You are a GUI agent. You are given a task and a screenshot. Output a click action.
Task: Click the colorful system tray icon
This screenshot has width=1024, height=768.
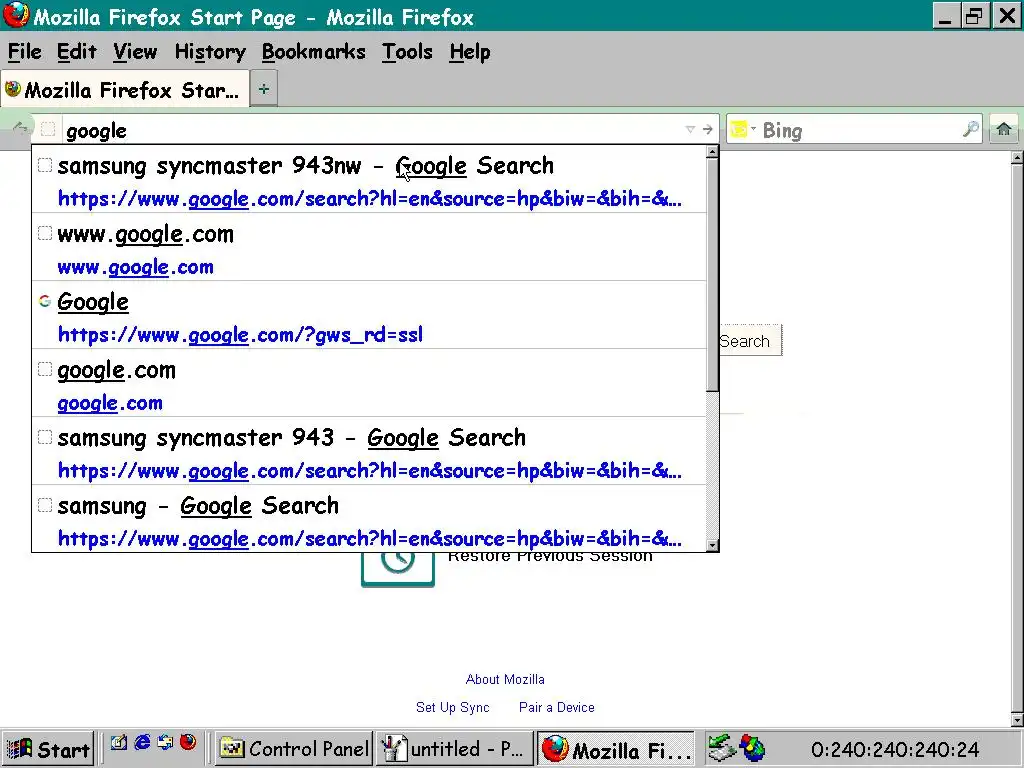click(x=751, y=748)
